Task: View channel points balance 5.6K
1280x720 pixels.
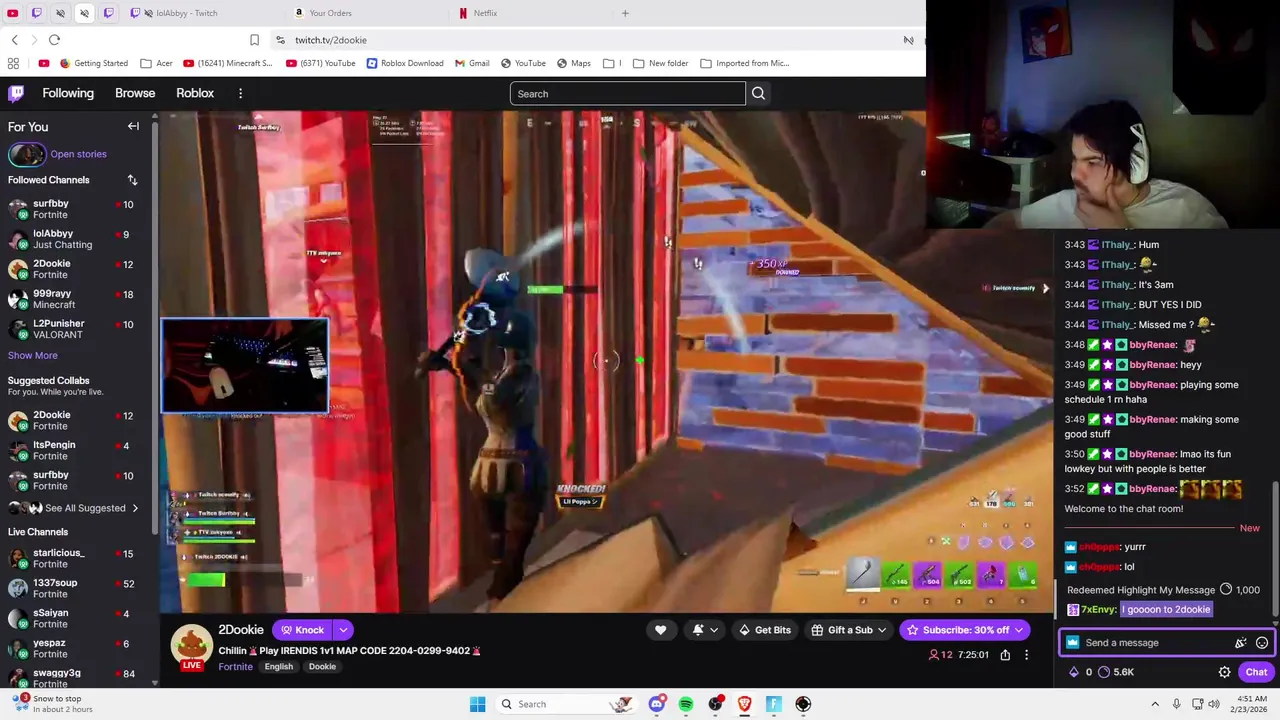Action: click(x=1116, y=672)
